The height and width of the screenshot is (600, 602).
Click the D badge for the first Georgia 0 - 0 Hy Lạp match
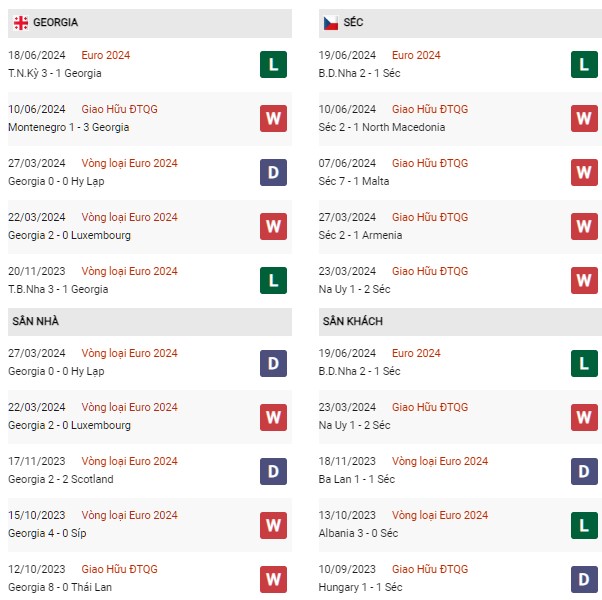click(x=273, y=172)
